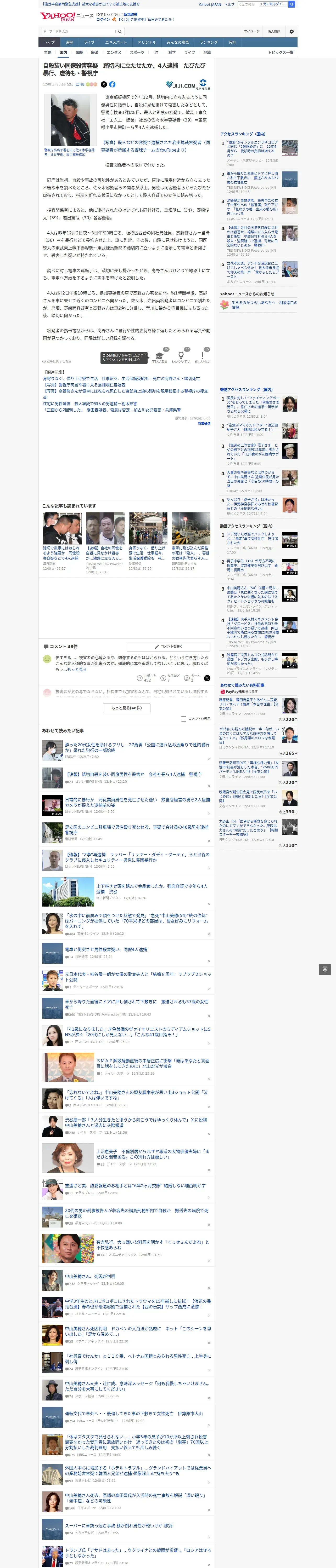
Task: Open ライブ tab in blue navigation
Action: click(89, 42)
